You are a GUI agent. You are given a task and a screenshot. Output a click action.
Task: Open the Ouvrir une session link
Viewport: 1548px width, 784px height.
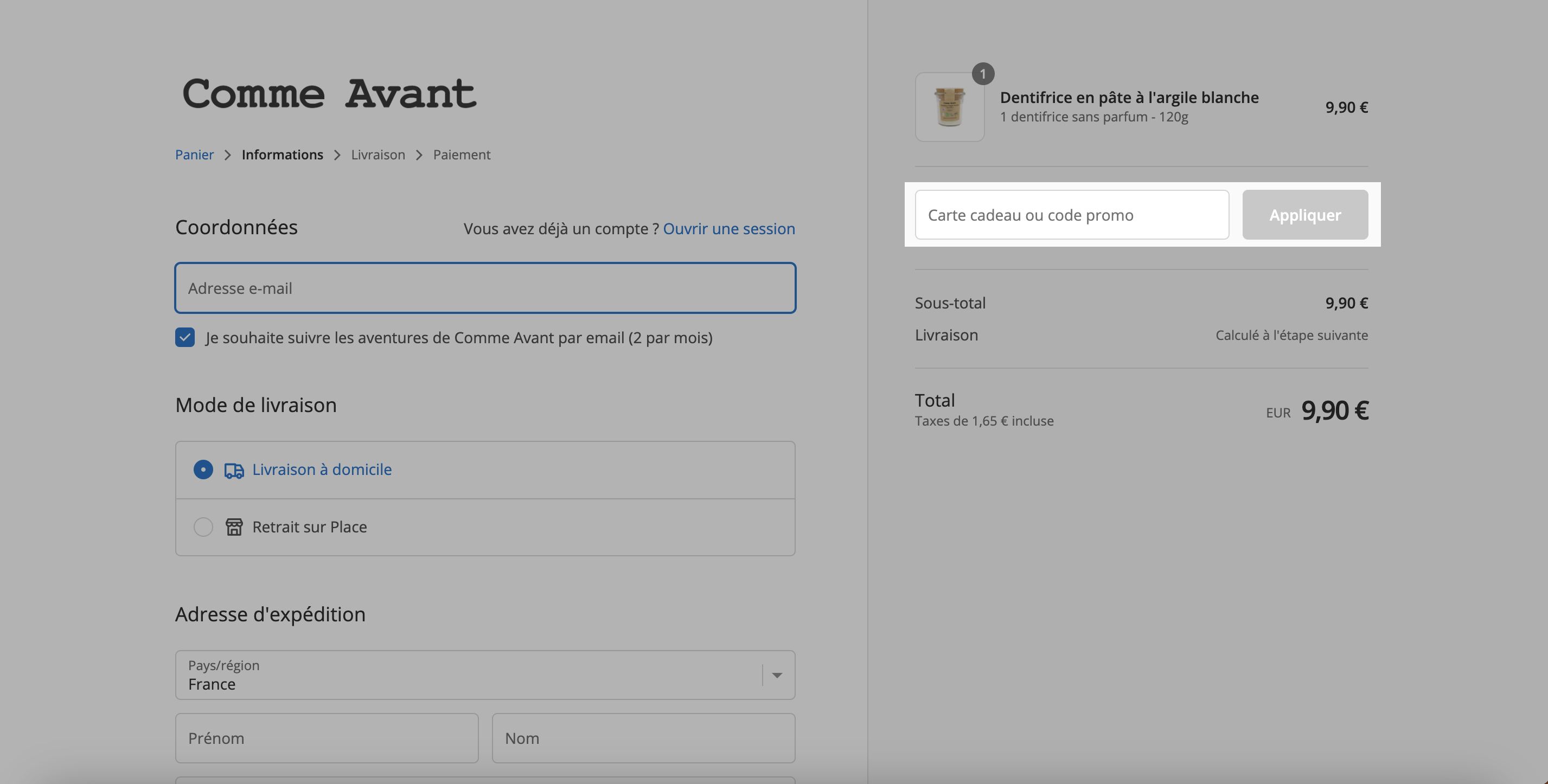tap(729, 228)
